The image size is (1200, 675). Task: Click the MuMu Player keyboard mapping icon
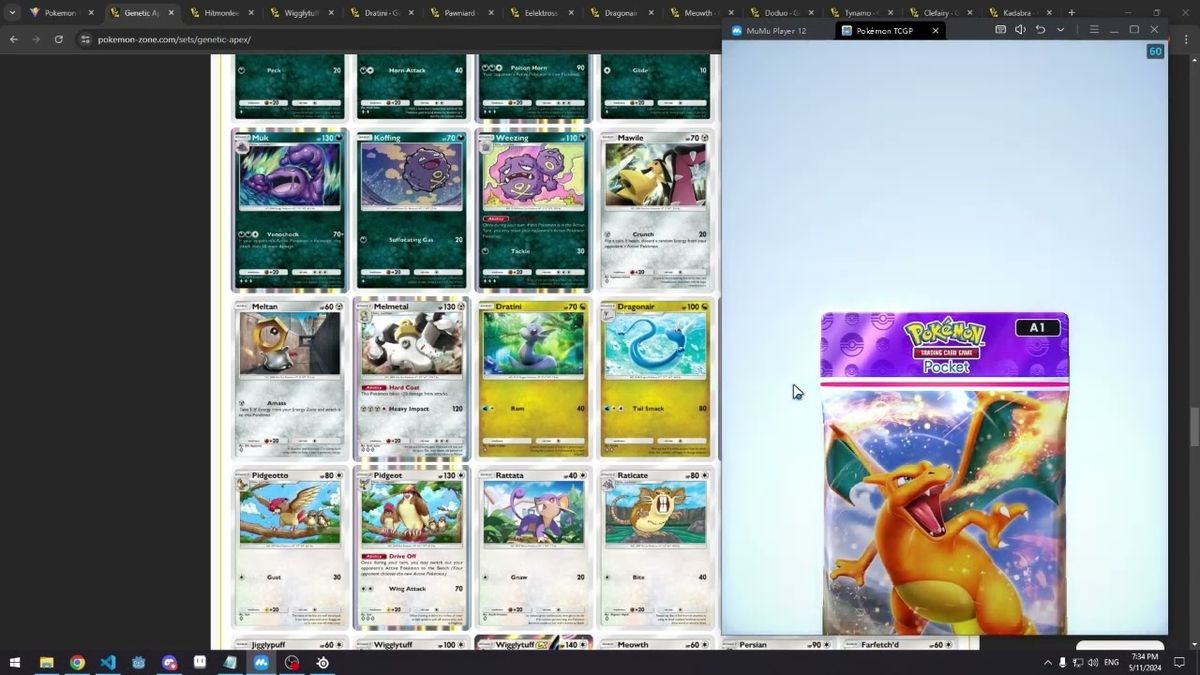coord(1000,30)
